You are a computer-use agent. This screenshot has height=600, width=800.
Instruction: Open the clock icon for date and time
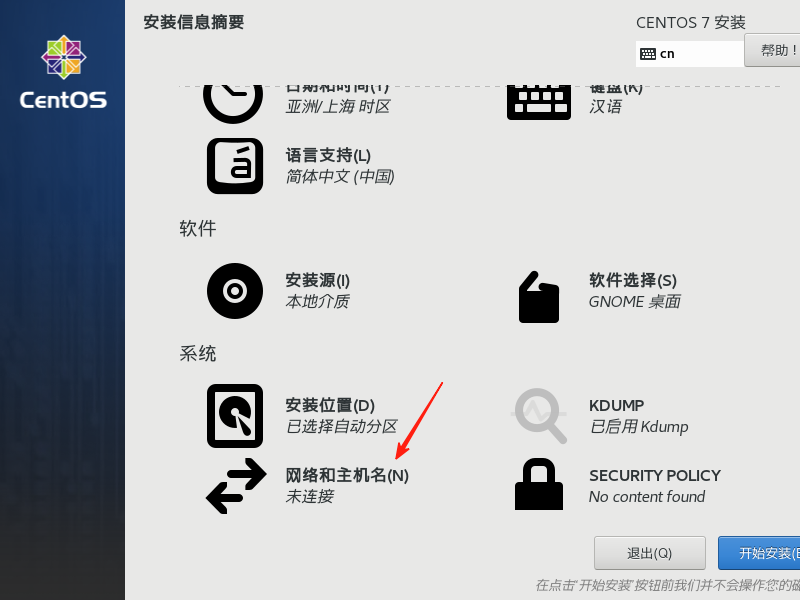pyautogui.click(x=233, y=104)
